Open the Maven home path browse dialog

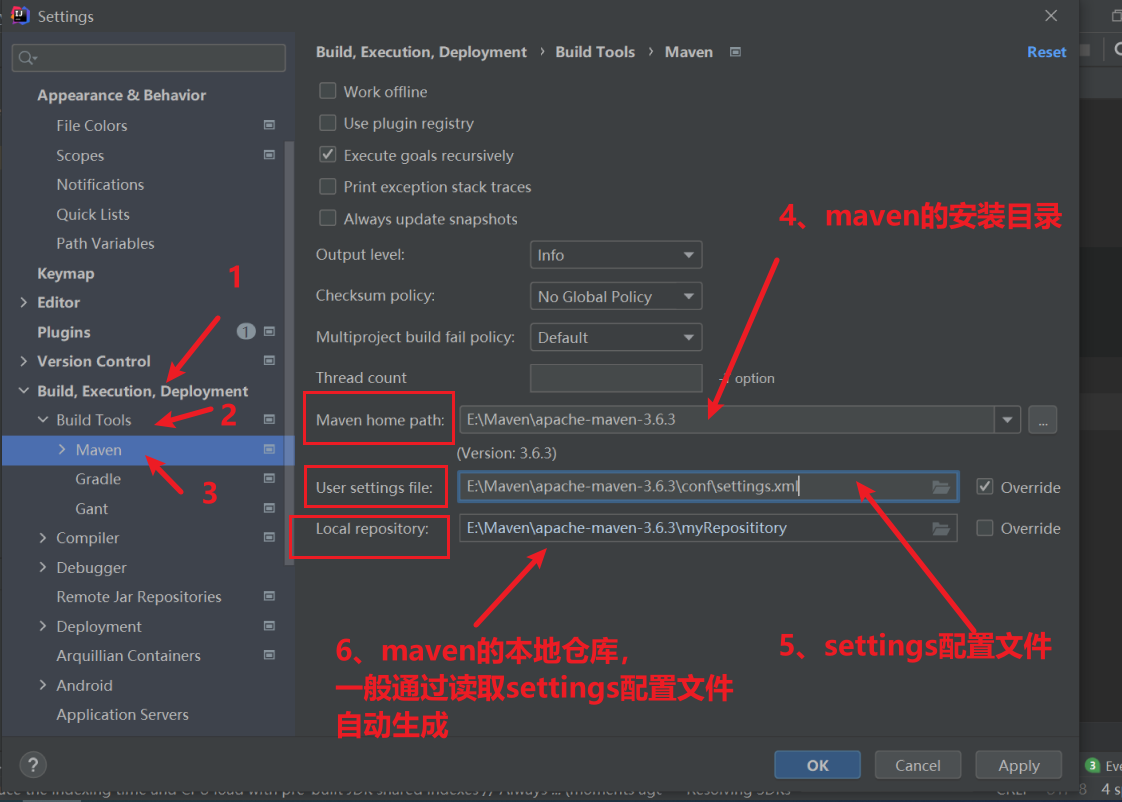pos(1042,420)
